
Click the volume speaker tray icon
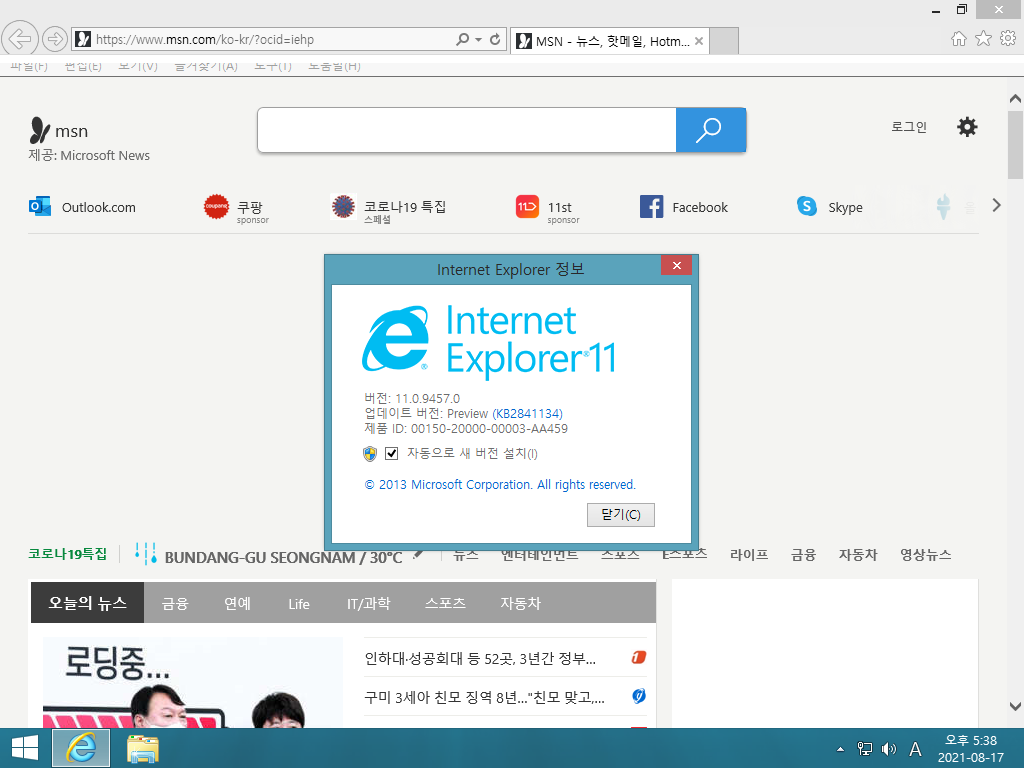coord(889,749)
